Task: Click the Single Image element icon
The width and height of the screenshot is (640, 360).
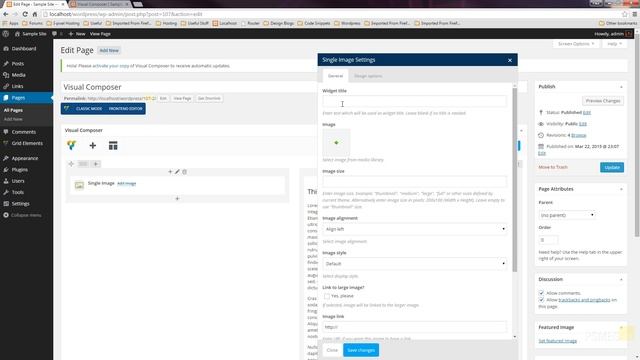Action: coord(79,185)
